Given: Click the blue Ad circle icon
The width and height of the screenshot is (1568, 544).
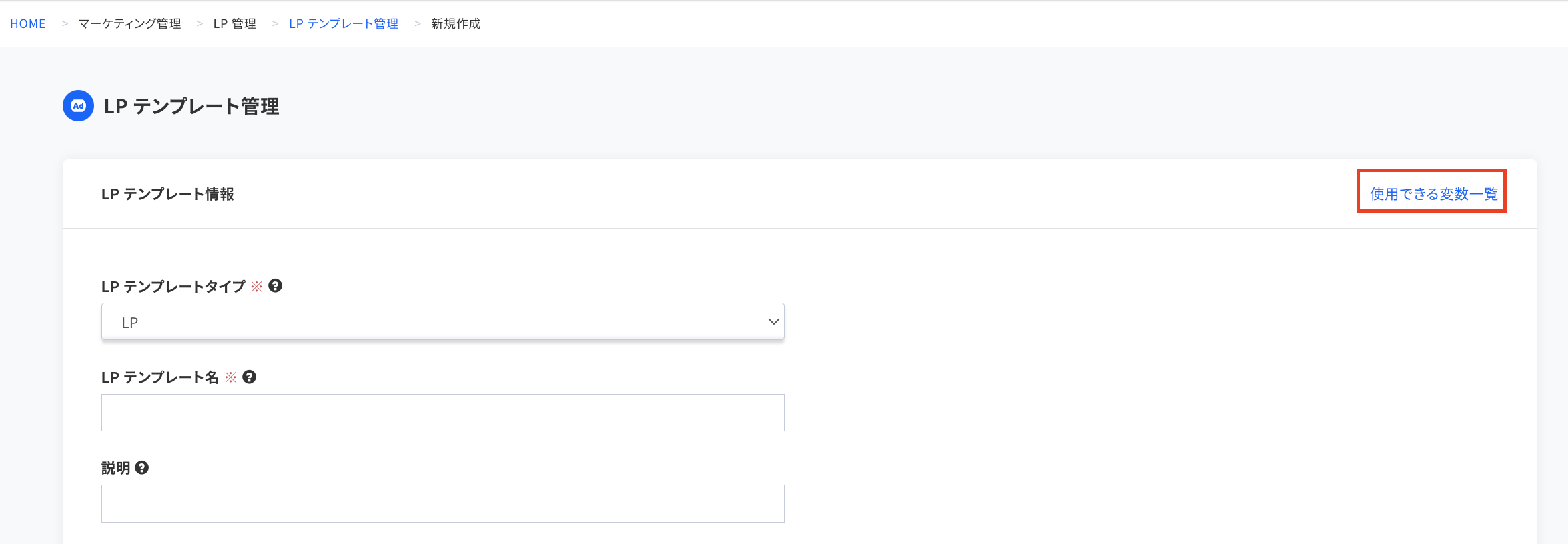Looking at the screenshot, I should (x=78, y=106).
